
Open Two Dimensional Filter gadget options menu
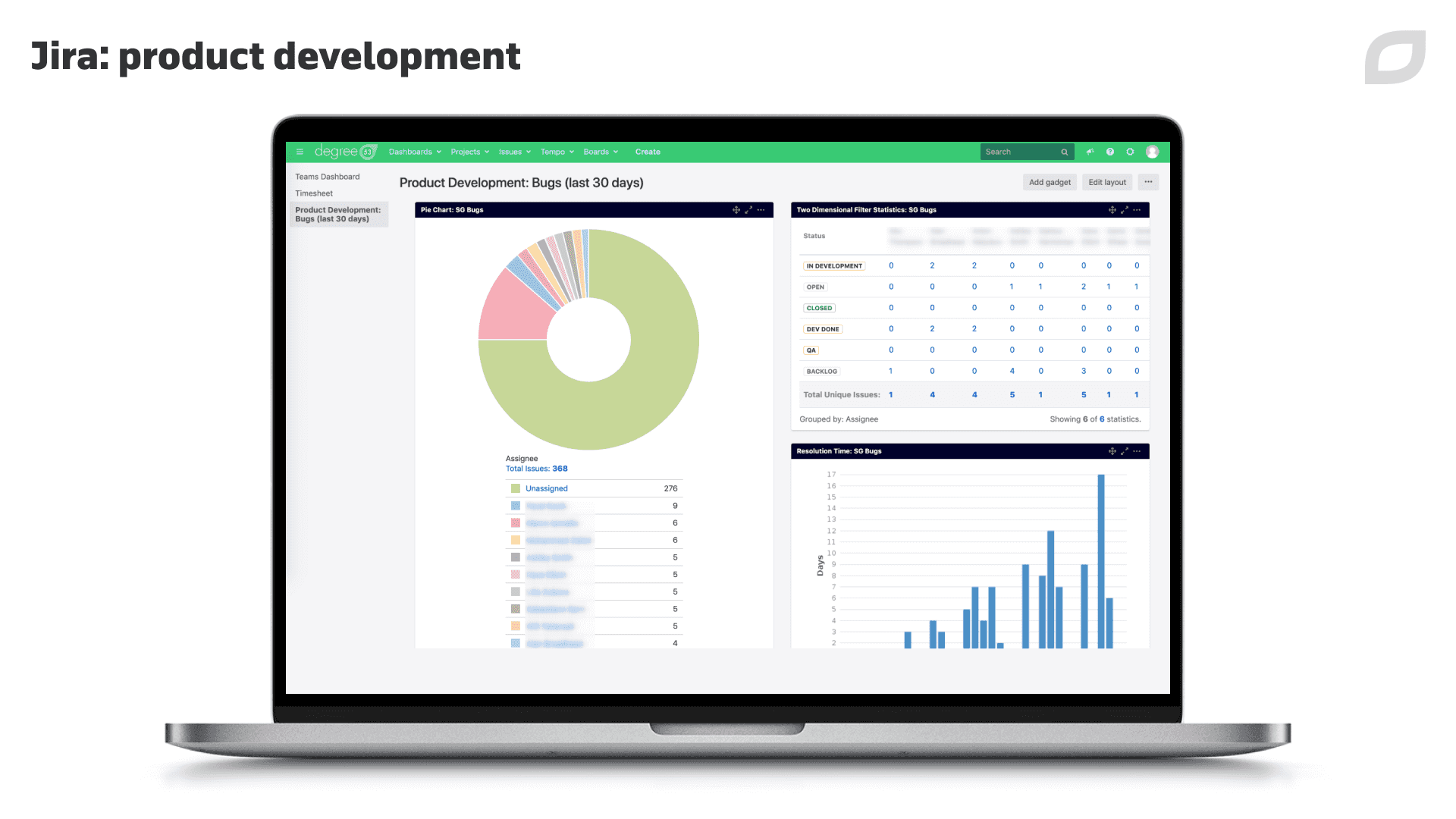pos(1137,210)
